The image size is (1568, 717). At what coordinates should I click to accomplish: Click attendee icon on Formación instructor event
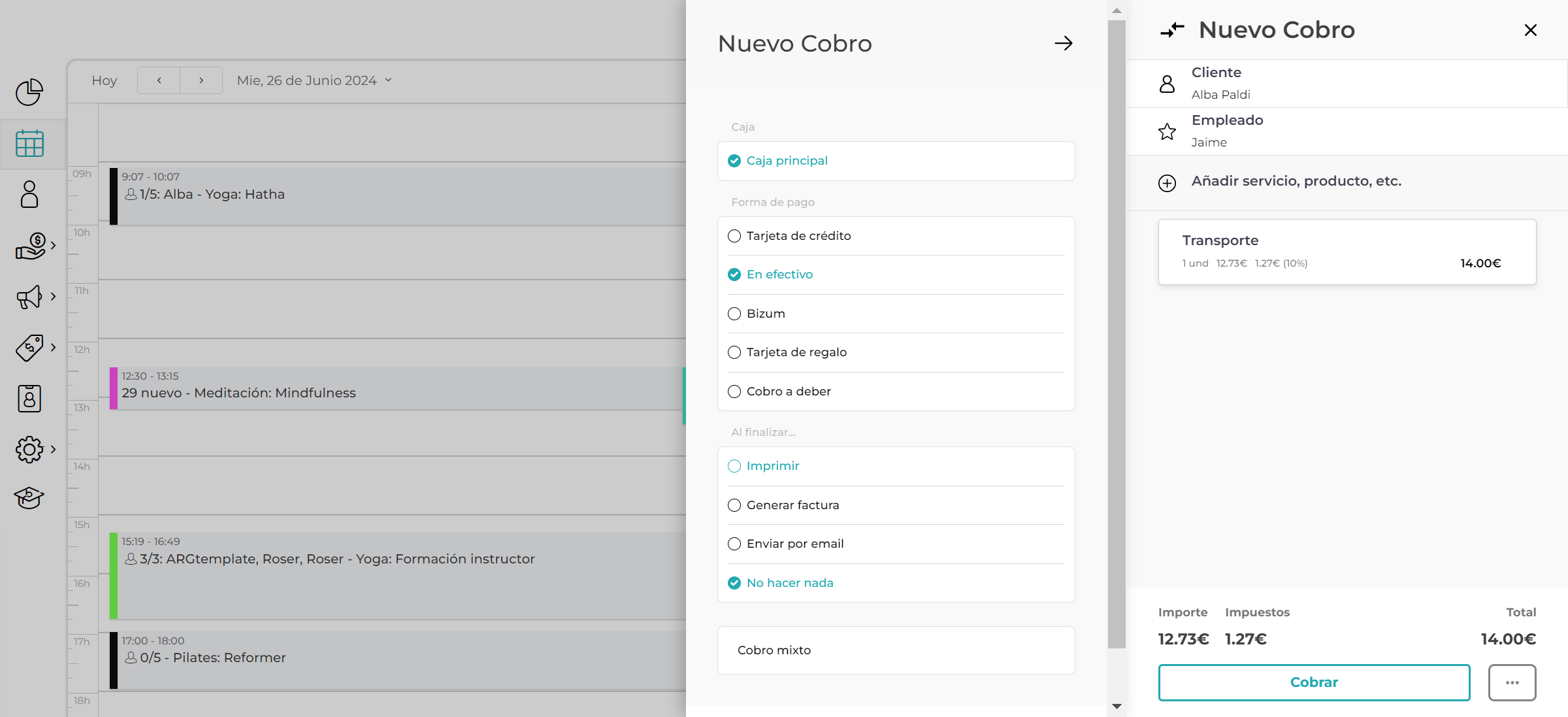(131, 559)
